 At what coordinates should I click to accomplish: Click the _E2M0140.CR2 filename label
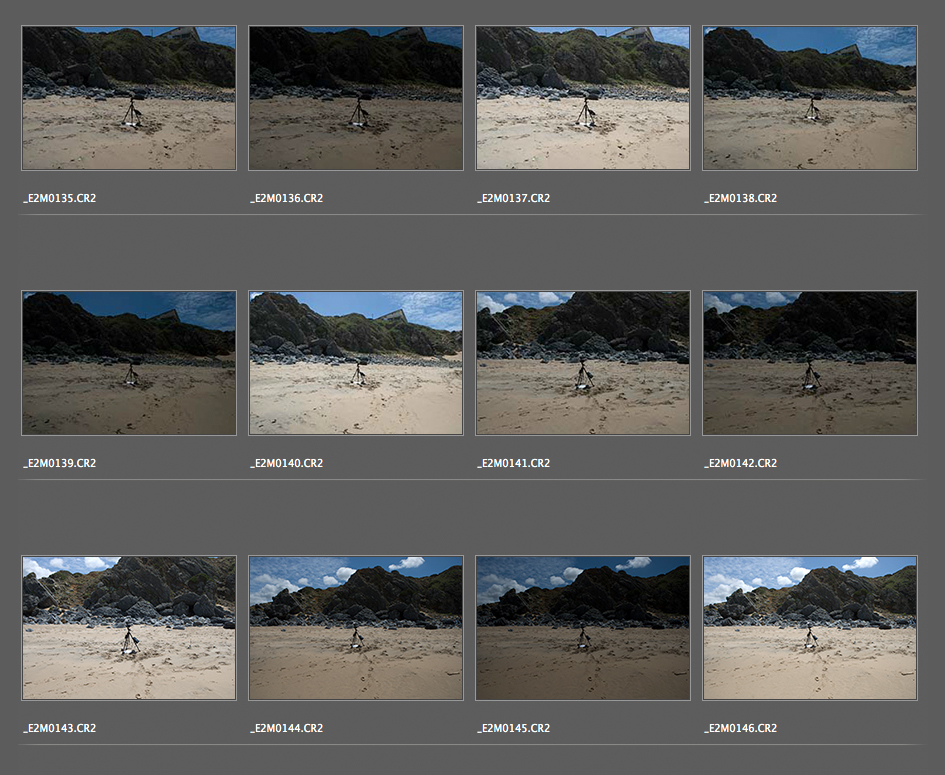tap(287, 463)
